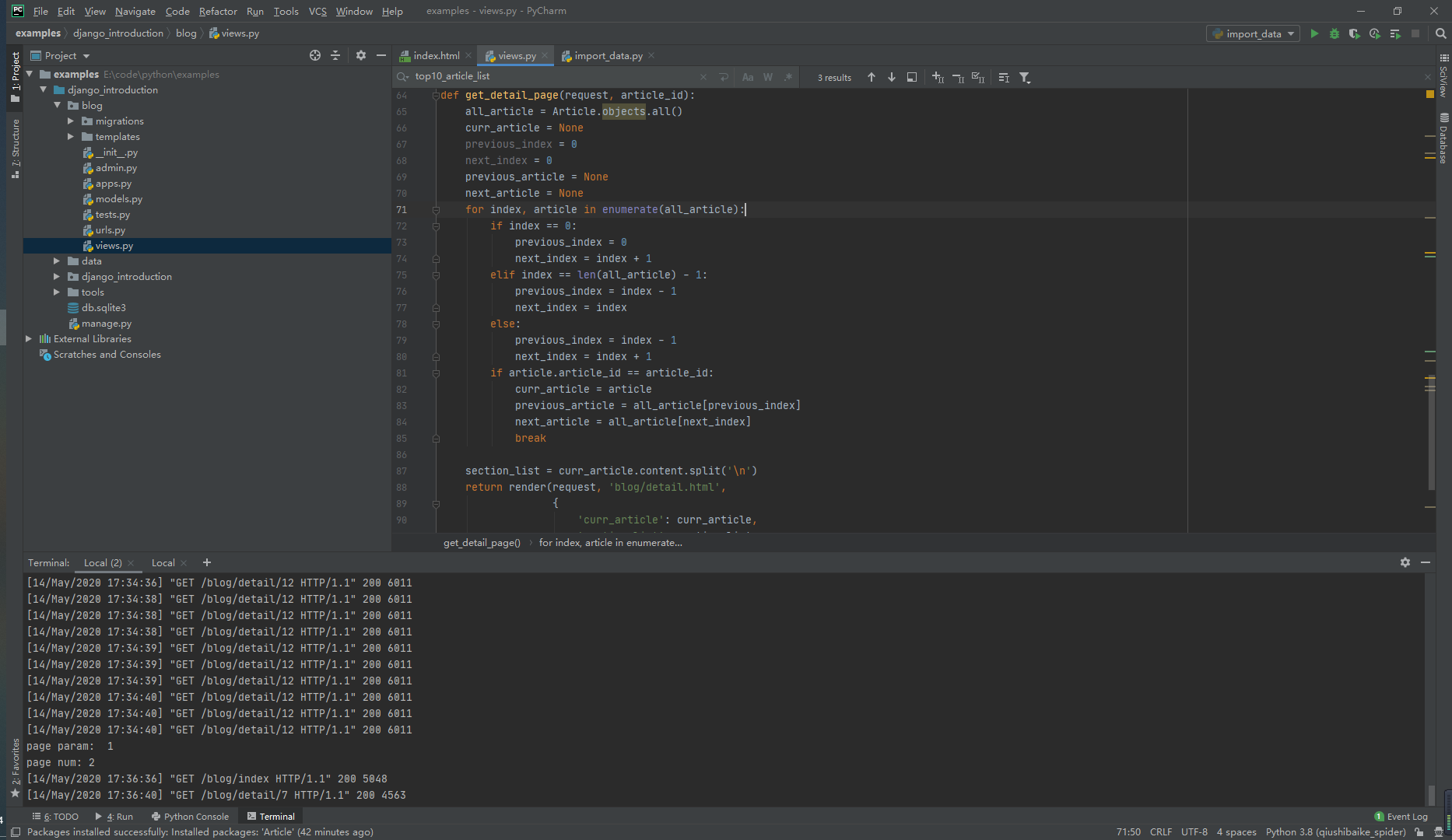
Task: Switch to the index.html tab
Action: coord(435,55)
